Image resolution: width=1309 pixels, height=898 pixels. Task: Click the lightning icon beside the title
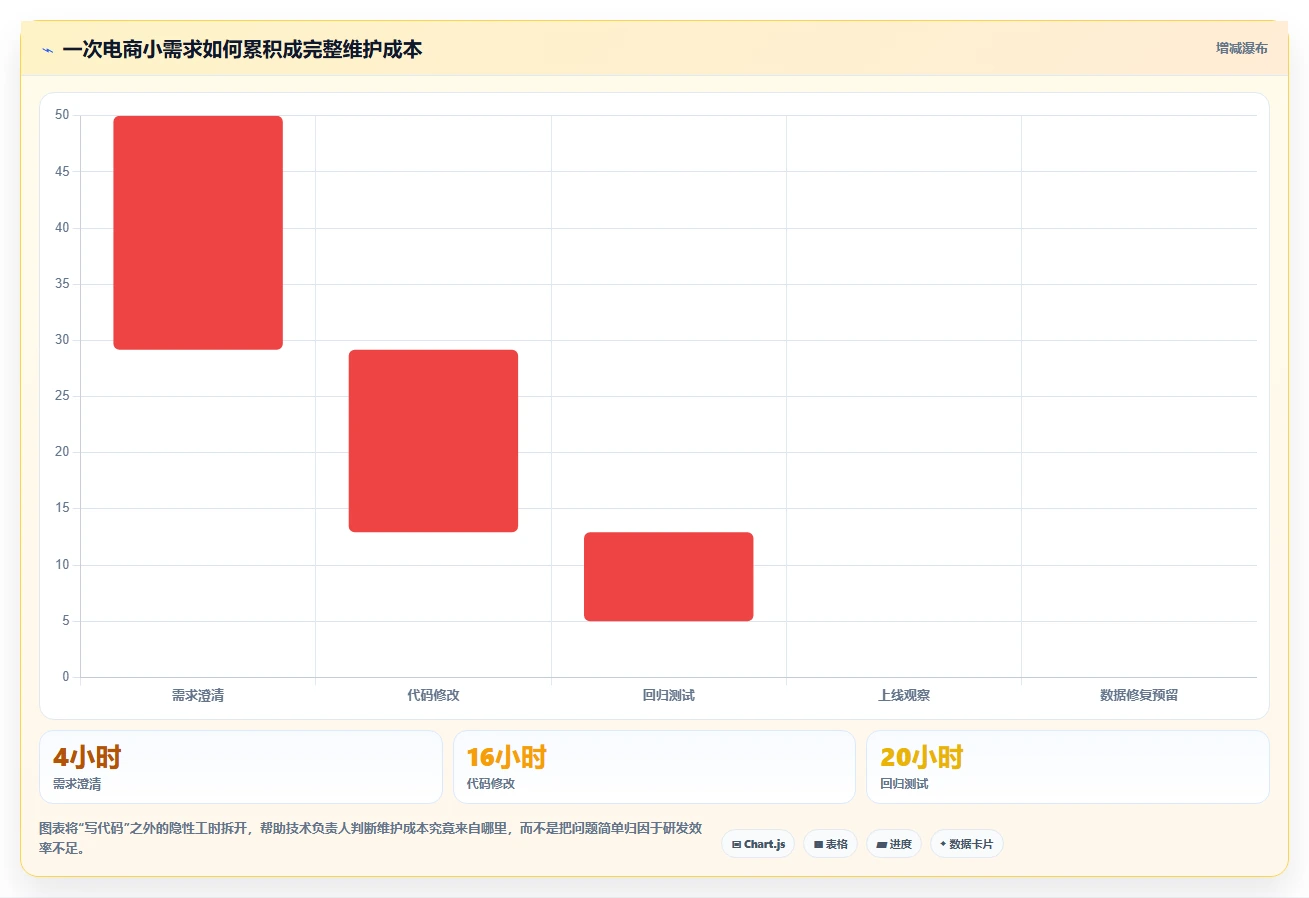point(47,50)
